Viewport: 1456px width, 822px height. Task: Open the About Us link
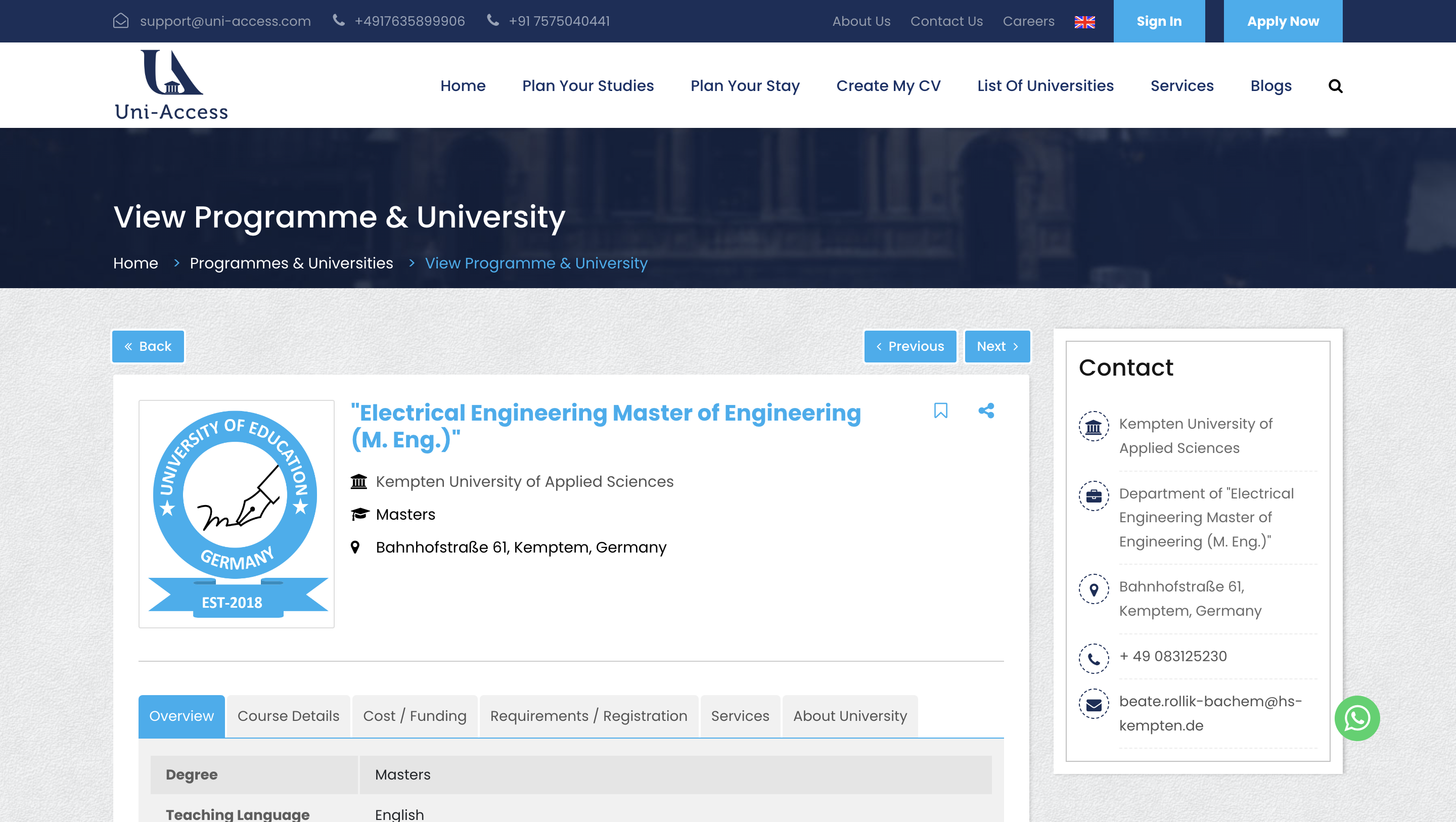tap(861, 21)
